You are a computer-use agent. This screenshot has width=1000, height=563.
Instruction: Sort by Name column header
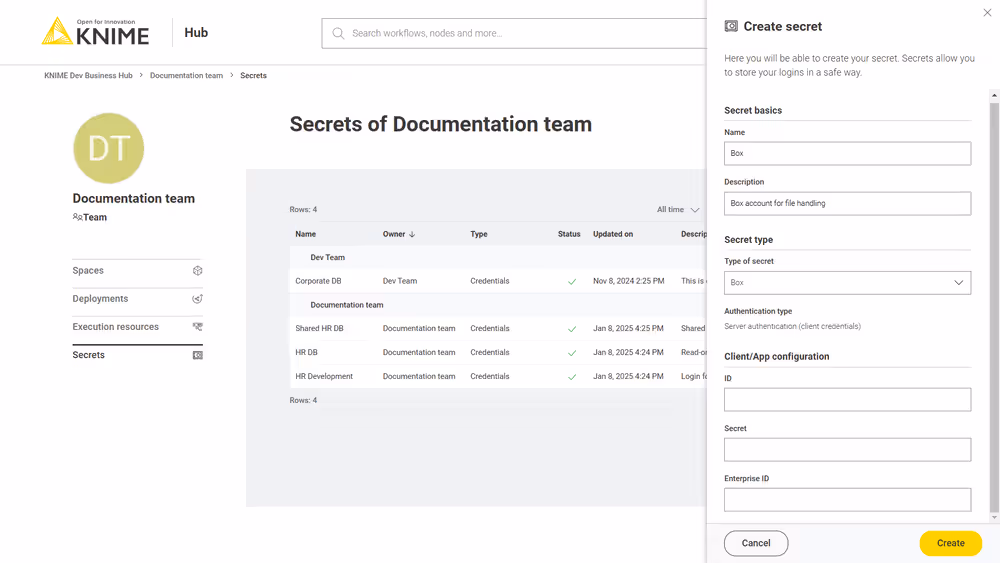click(x=305, y=234)
